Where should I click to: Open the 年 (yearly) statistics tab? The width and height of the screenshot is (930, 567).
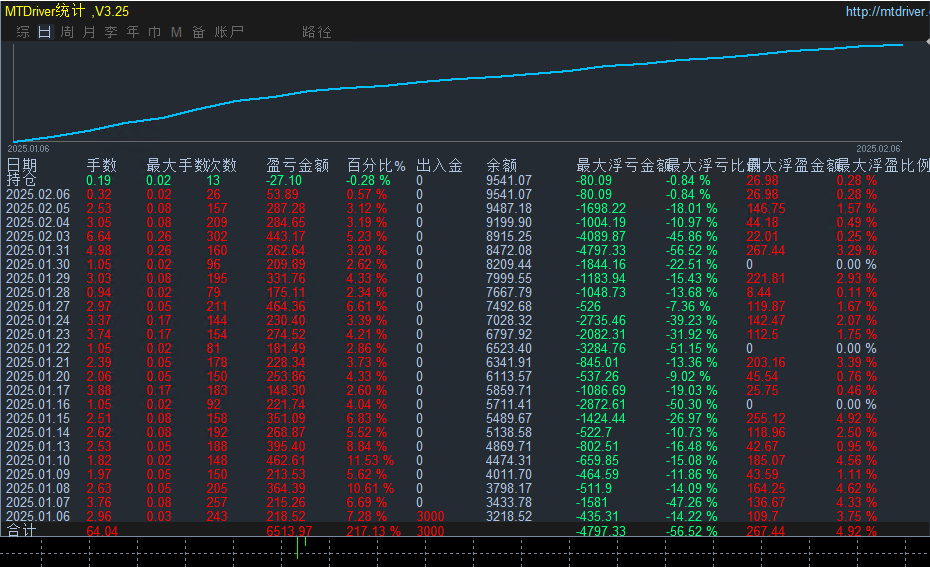pyautogui.click(x=133, y=32)
